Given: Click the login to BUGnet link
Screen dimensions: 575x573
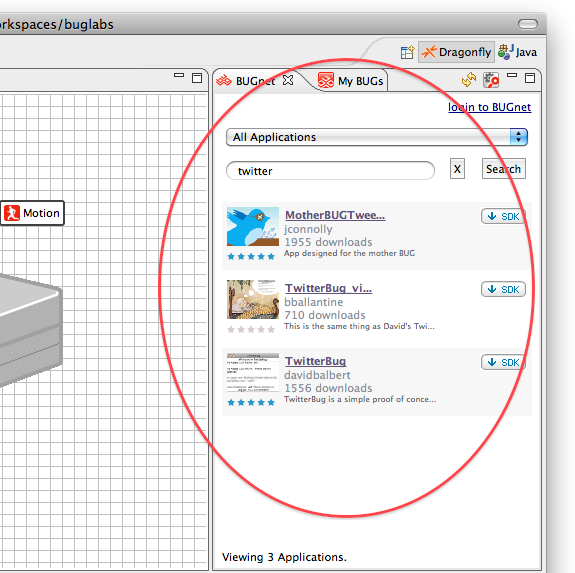Looking at the screenshot, I should [x=489, y=107].
